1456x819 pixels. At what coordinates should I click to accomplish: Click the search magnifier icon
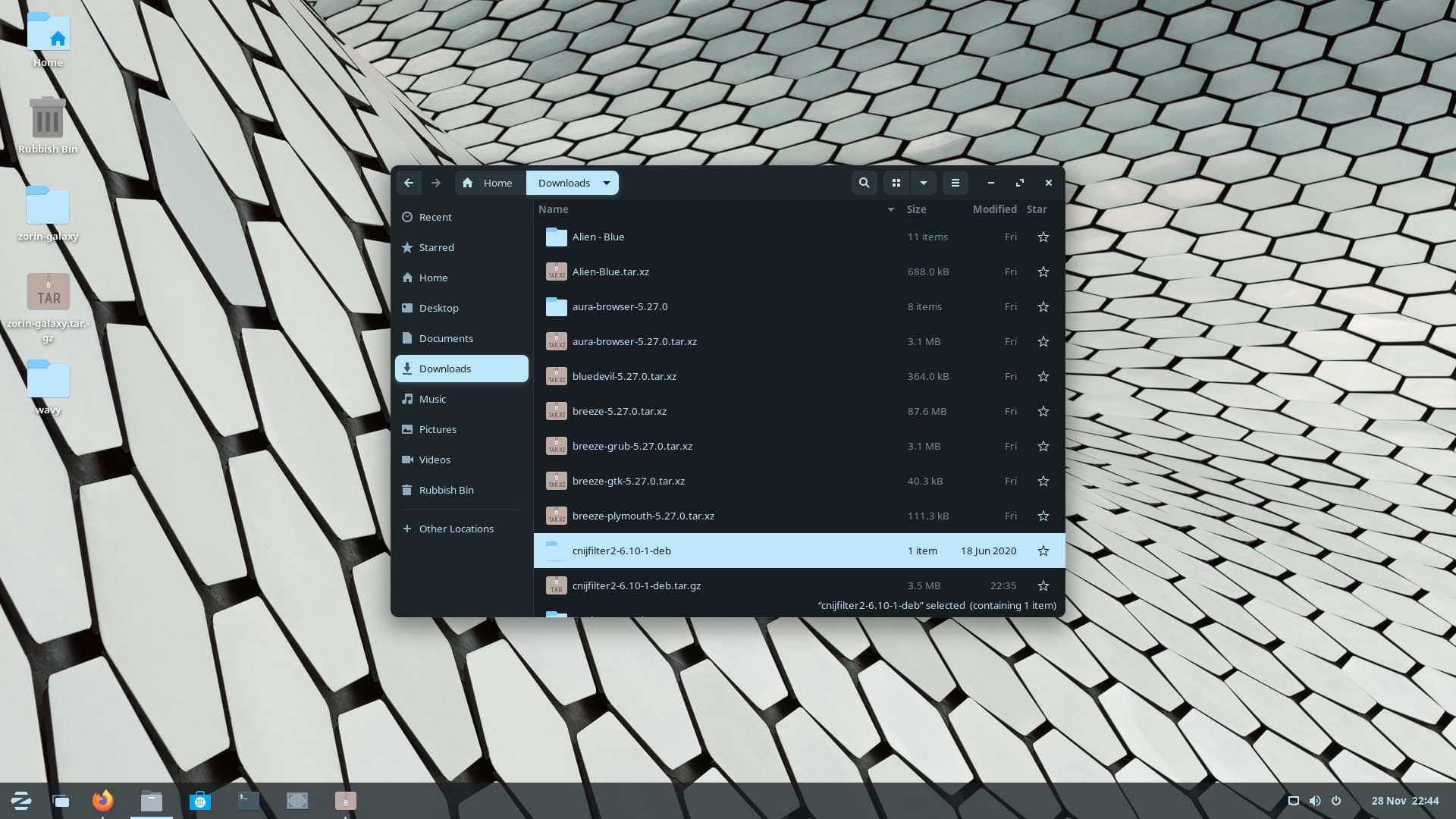click(x=864, y=183)
